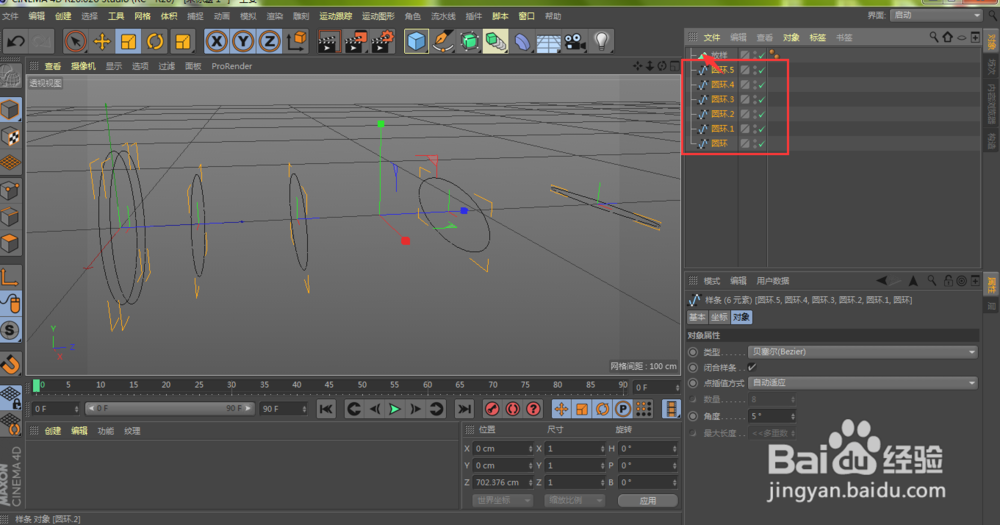1000x525 pixels.
Task: Click the 0 F to 90 F range slider
Action: 170,408
